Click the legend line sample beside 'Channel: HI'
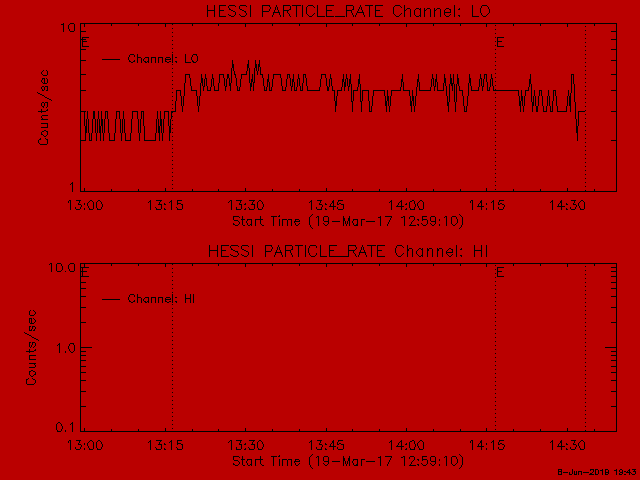The height and width of the screenshot is (480, 640). pyautogui.click(x=111, y=299)
